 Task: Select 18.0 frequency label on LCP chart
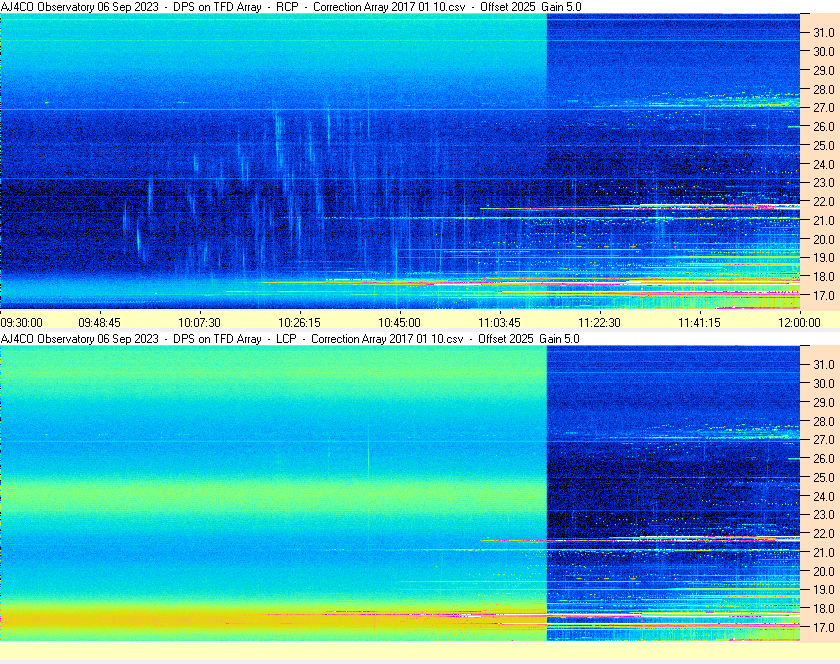click(824, 608)
